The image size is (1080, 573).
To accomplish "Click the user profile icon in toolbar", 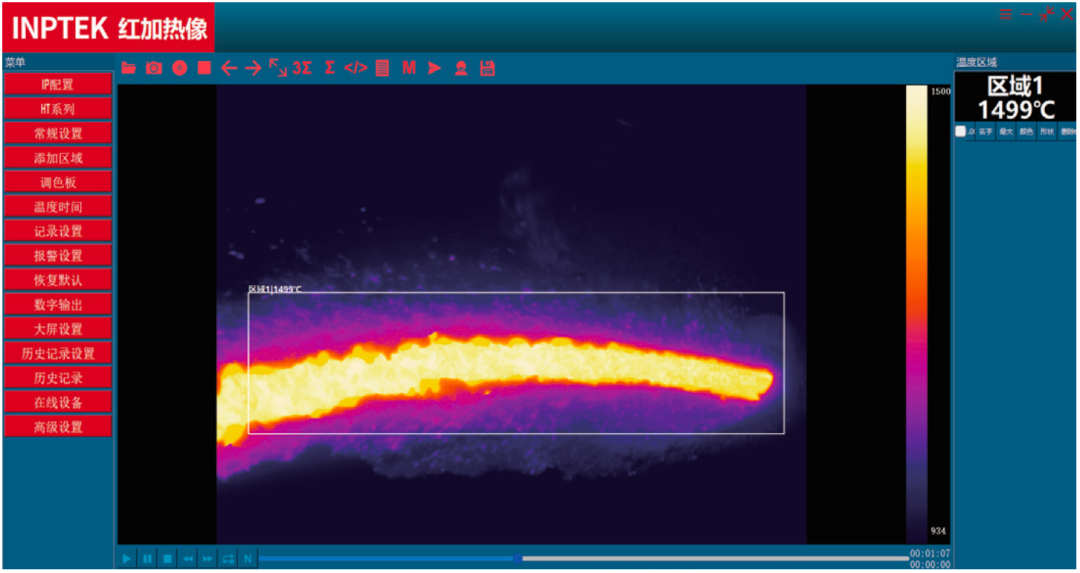I will [461, 68].
